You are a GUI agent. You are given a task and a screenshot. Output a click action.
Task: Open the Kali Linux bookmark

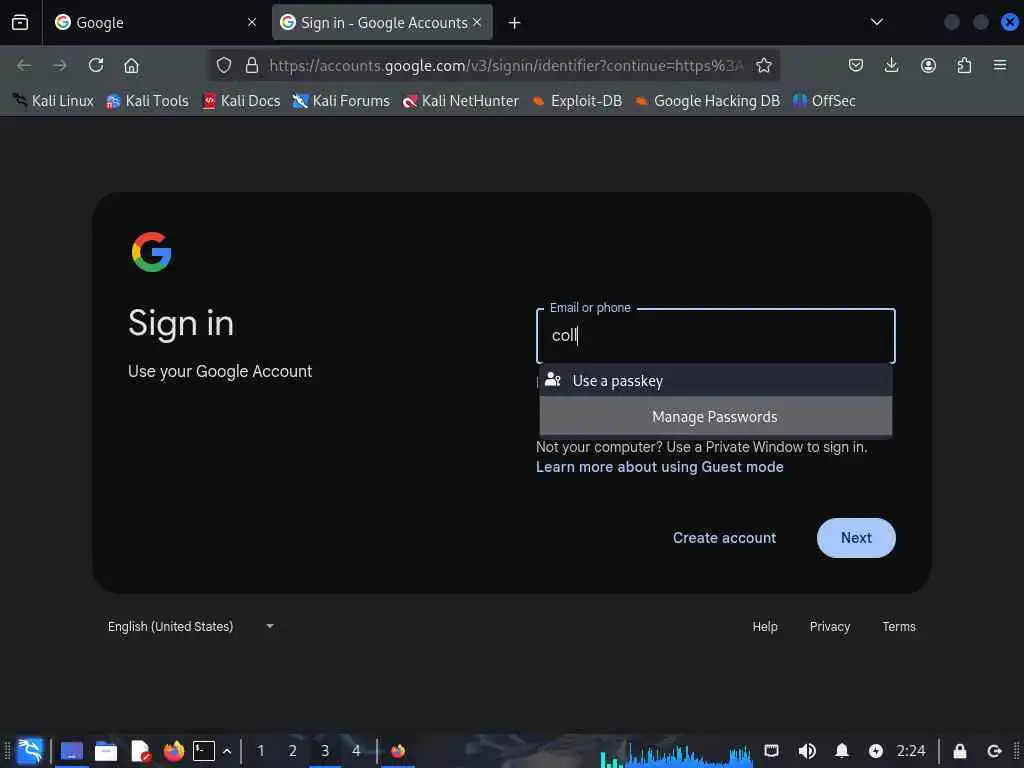coord(54,101)
